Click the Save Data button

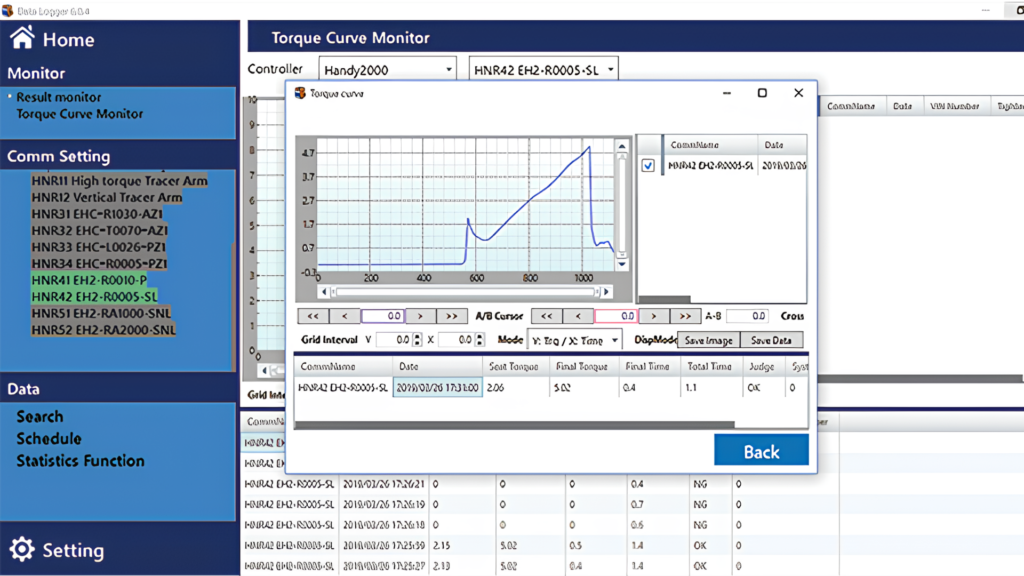(771, 340)
